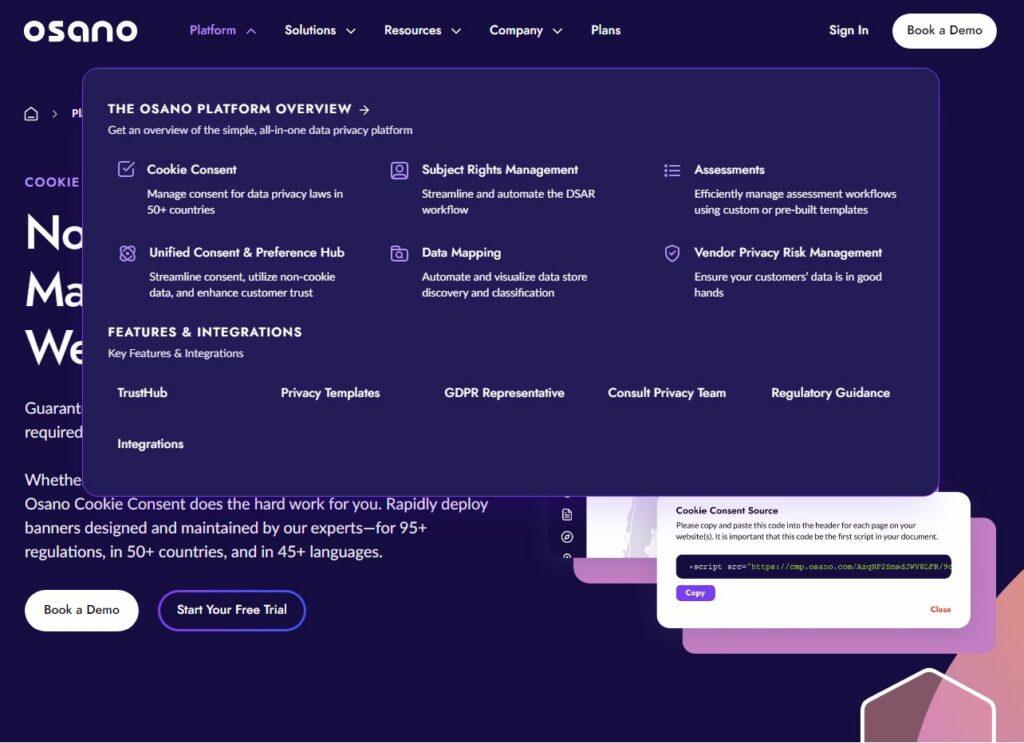This screenshot has height=743, width=1024.
Task: Click the document icon in preview sidebar
Action: pos(567,514)
